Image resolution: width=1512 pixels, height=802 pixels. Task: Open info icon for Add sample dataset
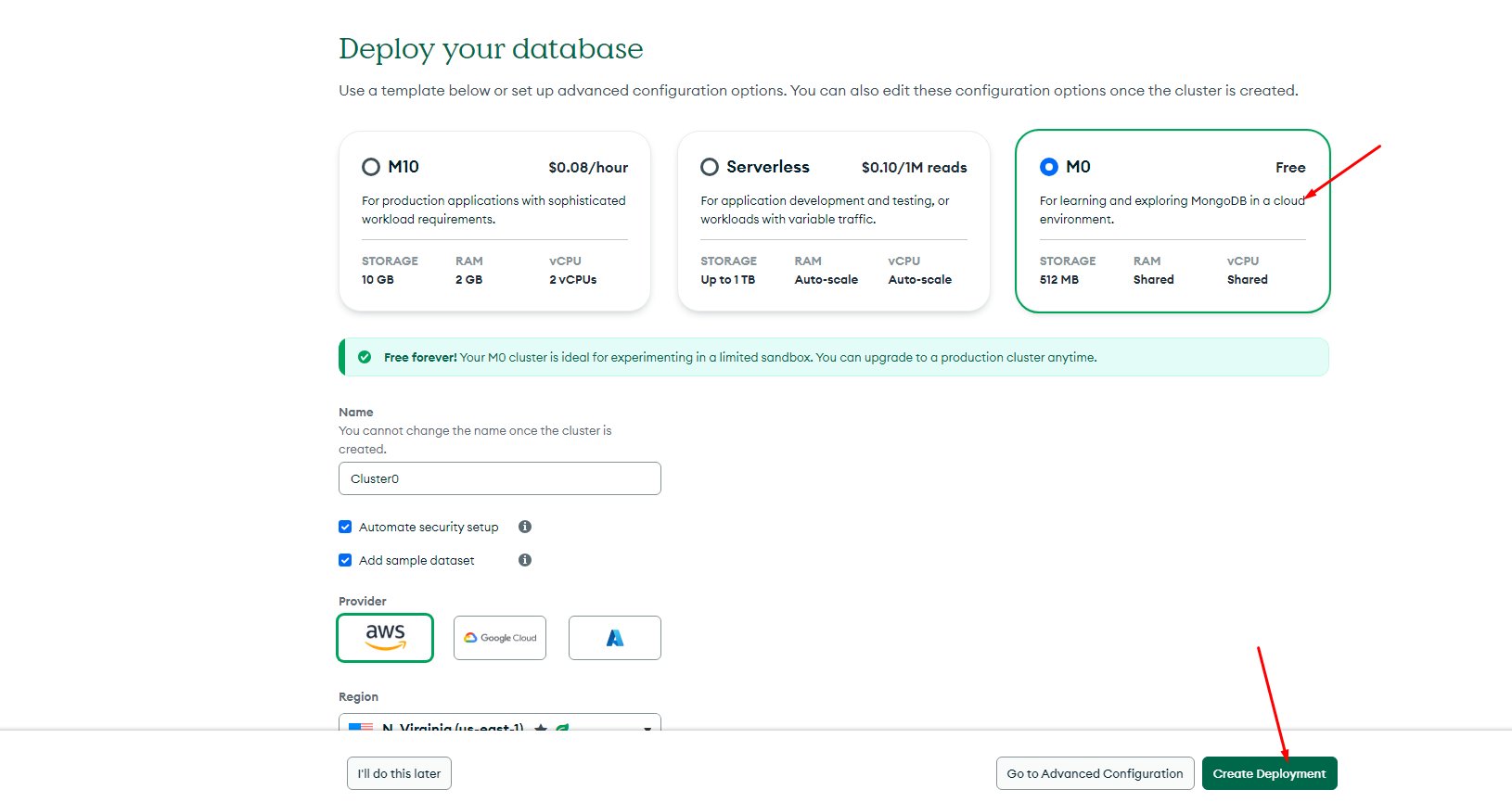pyautogui.click(x=525, y=560)
